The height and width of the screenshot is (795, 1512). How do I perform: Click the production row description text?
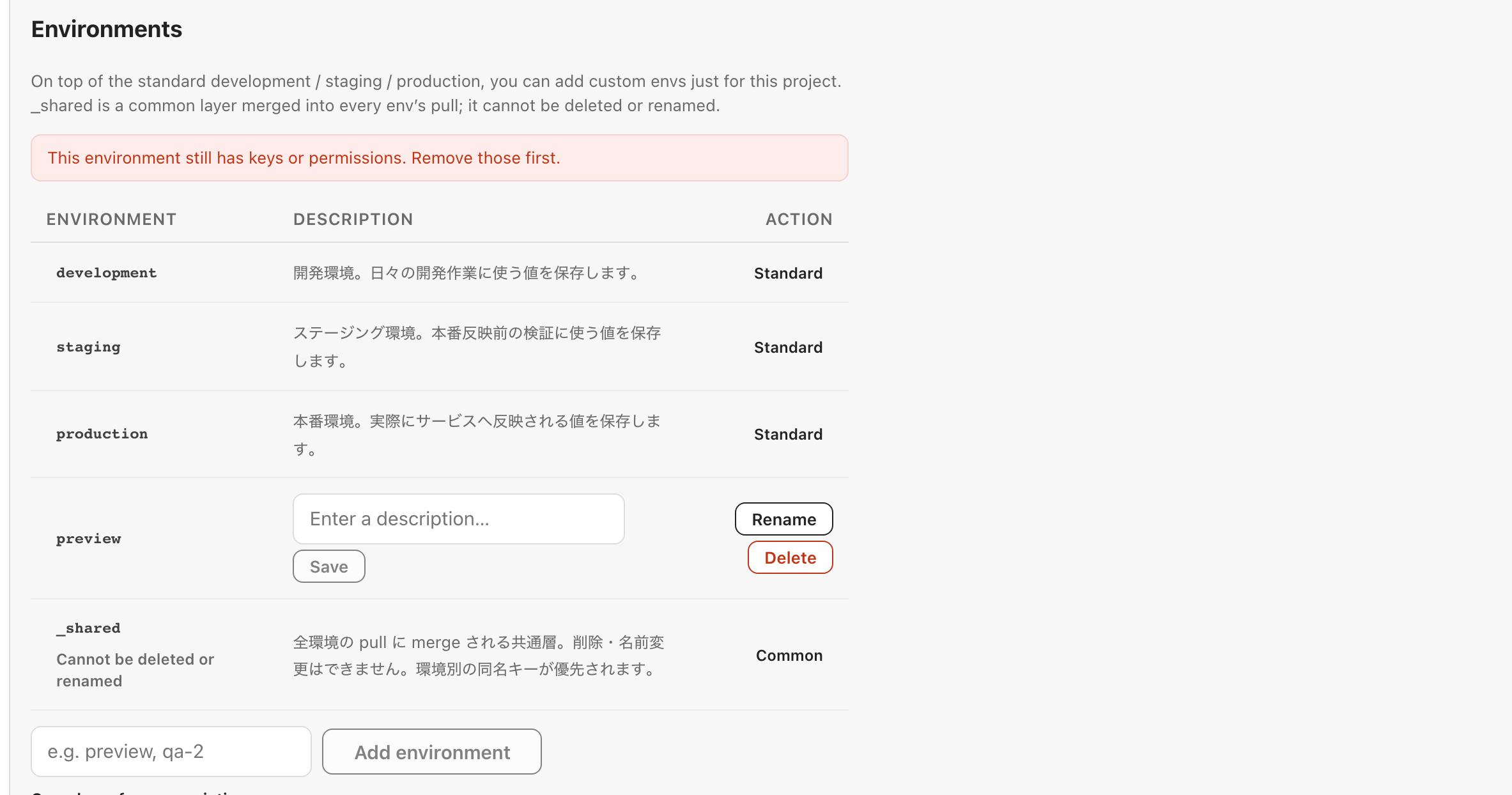pos(477,435)
